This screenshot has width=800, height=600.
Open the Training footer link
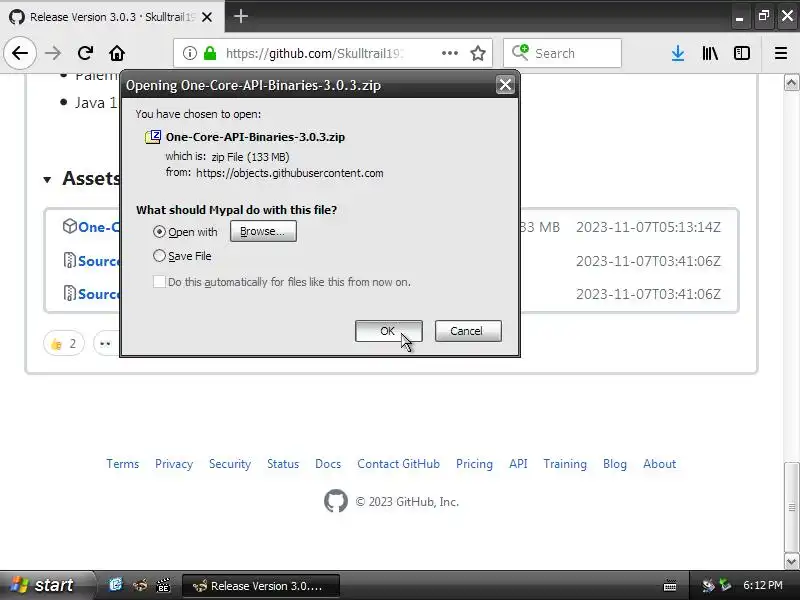click(565, 464)
